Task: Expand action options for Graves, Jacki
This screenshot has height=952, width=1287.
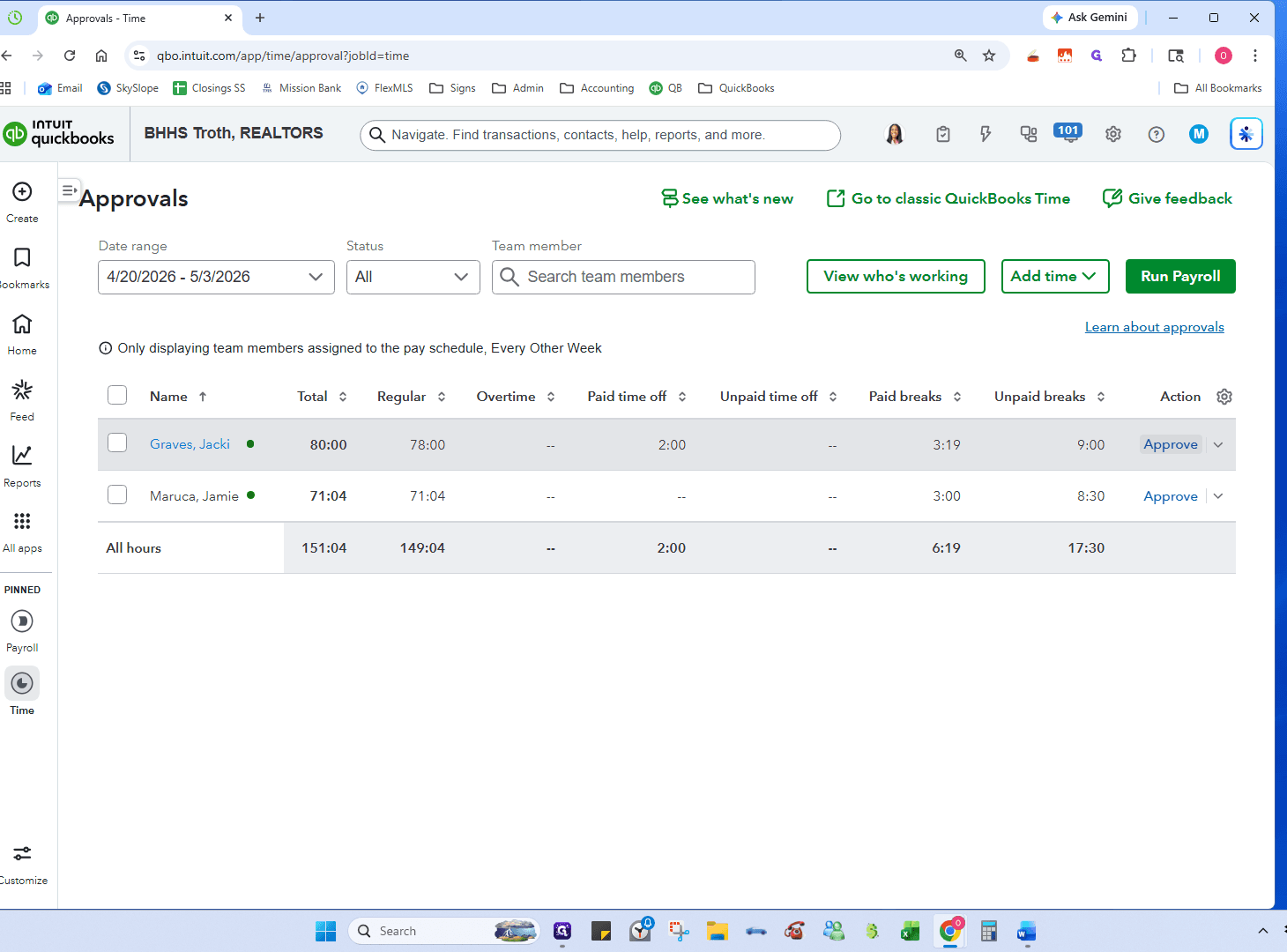Action: [x=1218, y=444]
